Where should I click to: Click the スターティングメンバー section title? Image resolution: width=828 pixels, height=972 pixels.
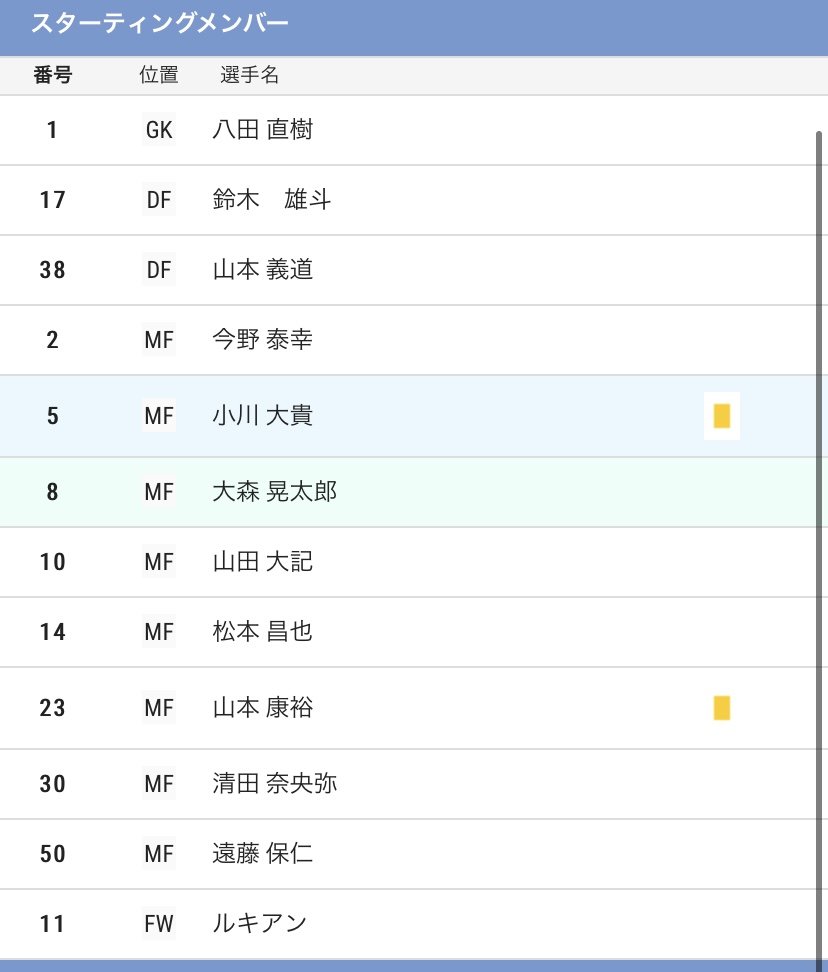point(160,24)
